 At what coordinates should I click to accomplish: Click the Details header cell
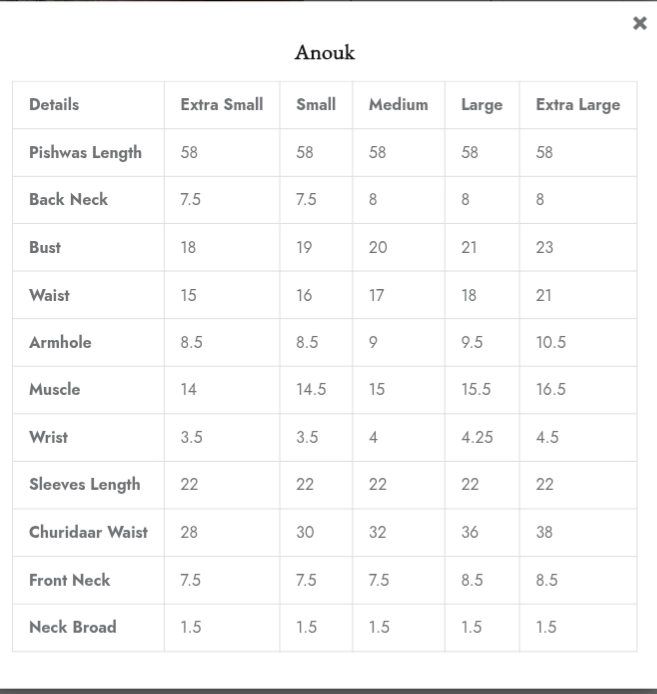(54, 104)
